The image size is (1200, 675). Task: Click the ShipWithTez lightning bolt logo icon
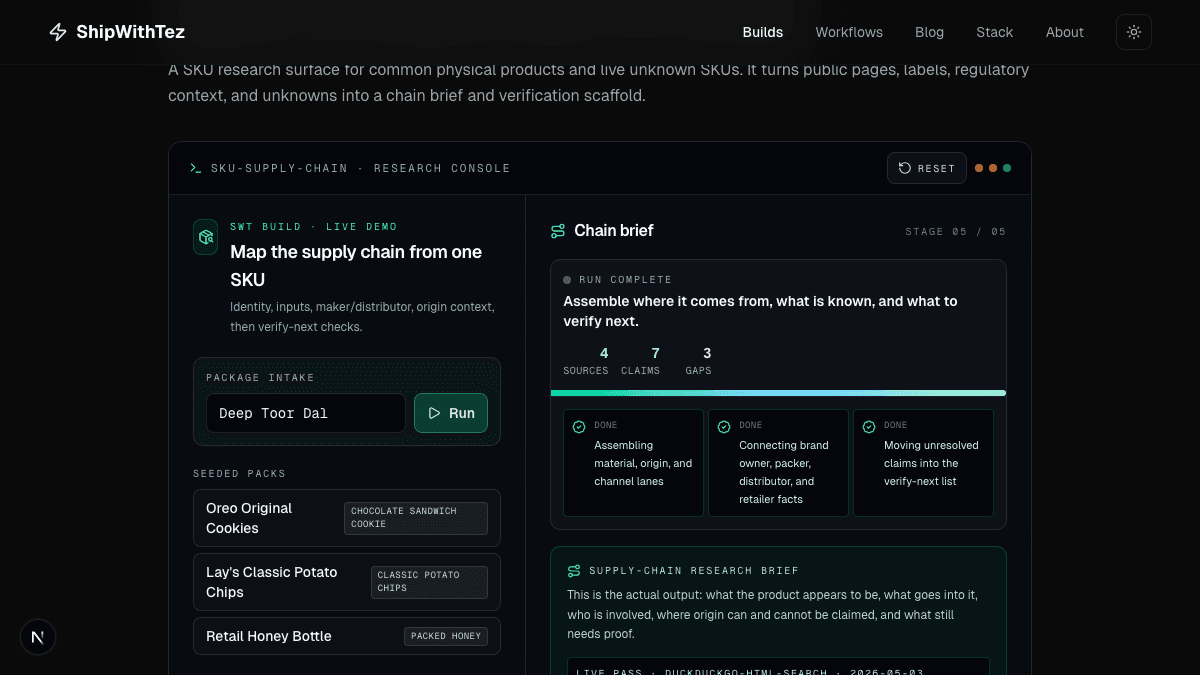pos(58,32)
